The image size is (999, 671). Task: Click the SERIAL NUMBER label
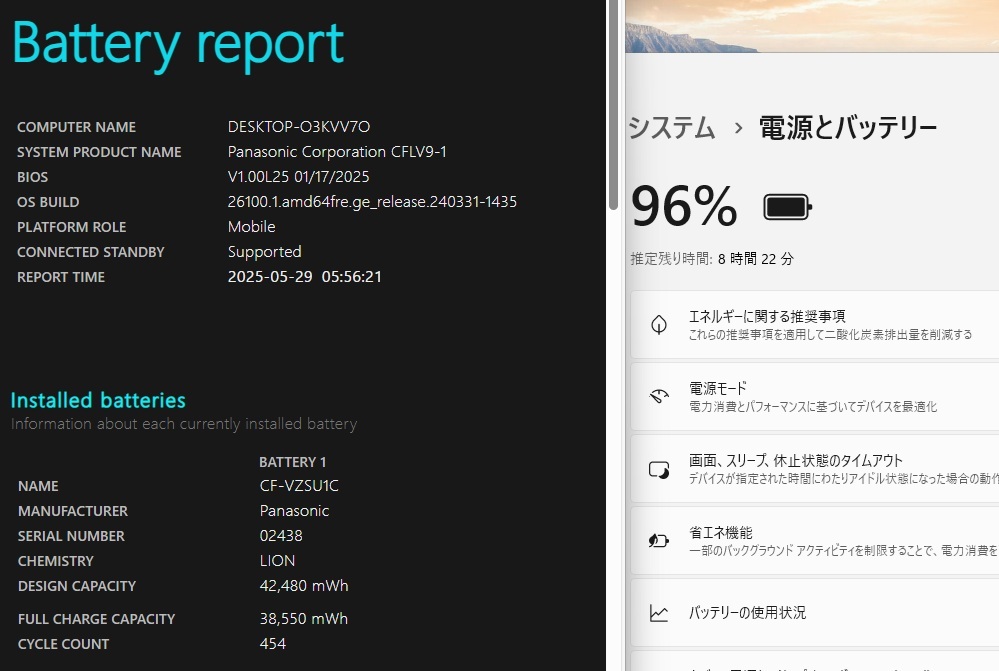[x=71, y=537]
